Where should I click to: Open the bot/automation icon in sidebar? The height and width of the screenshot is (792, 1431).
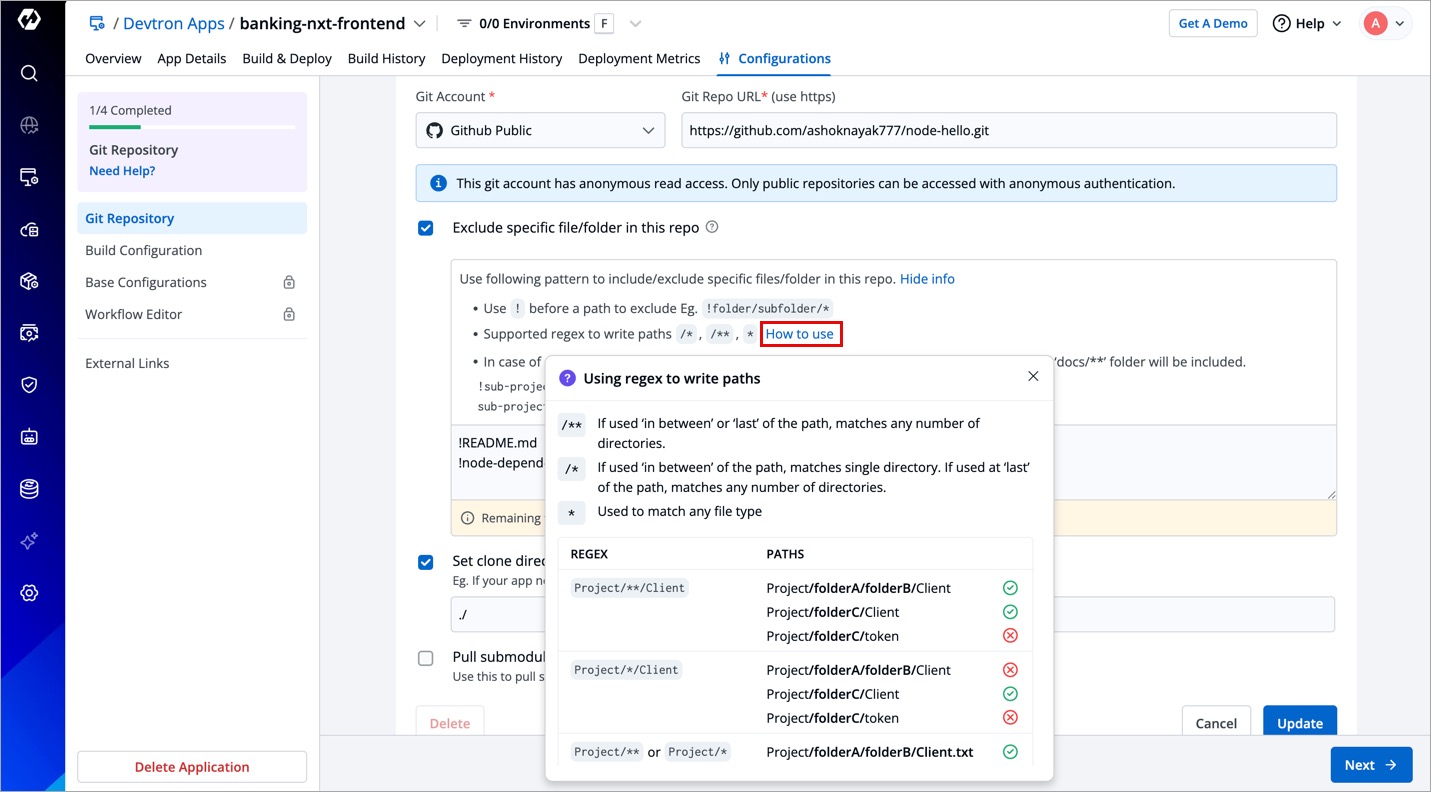pyautogui.click(x=29, y=437)
